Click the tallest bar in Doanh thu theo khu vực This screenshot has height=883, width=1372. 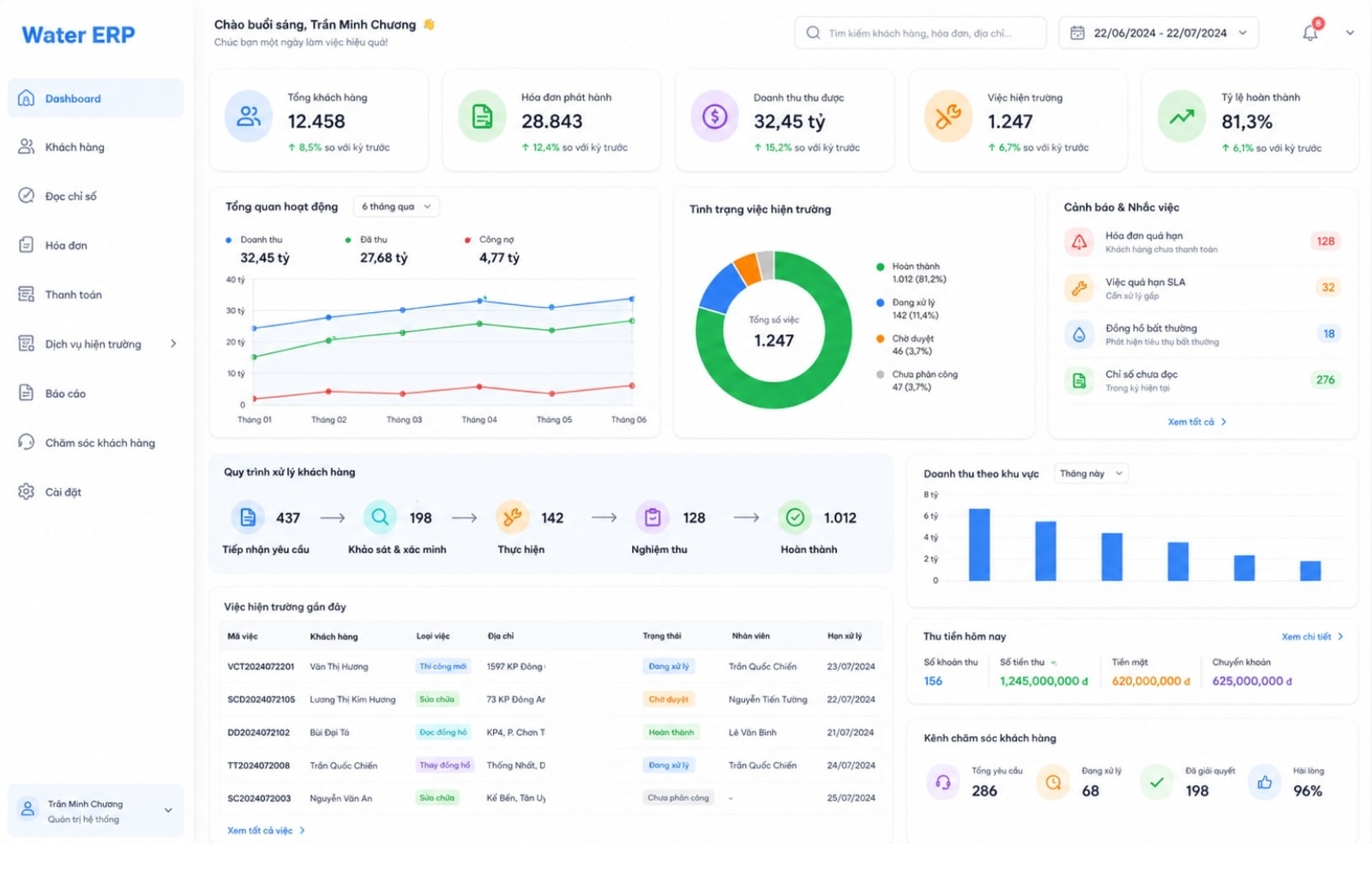coord(979,545)
